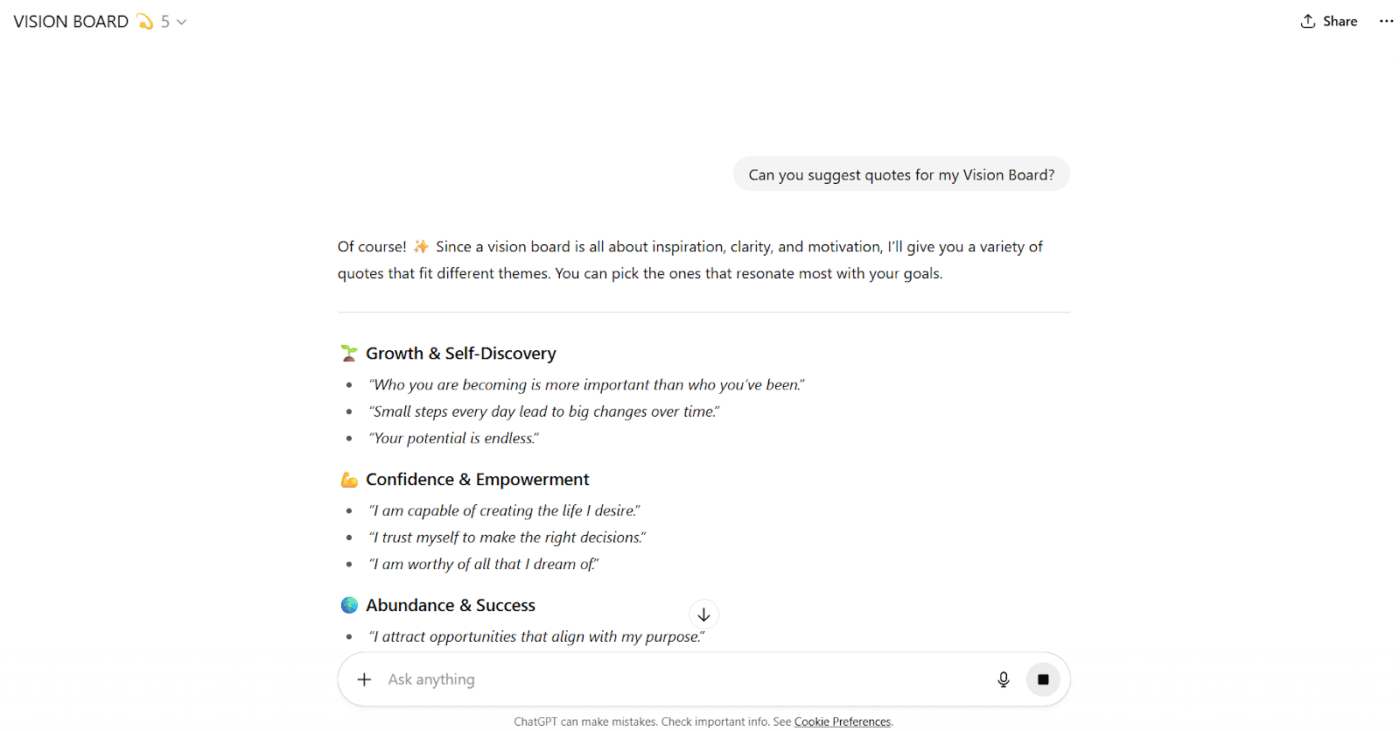Click the "Confidence & Empowerment" heading

tap(477, 480)
